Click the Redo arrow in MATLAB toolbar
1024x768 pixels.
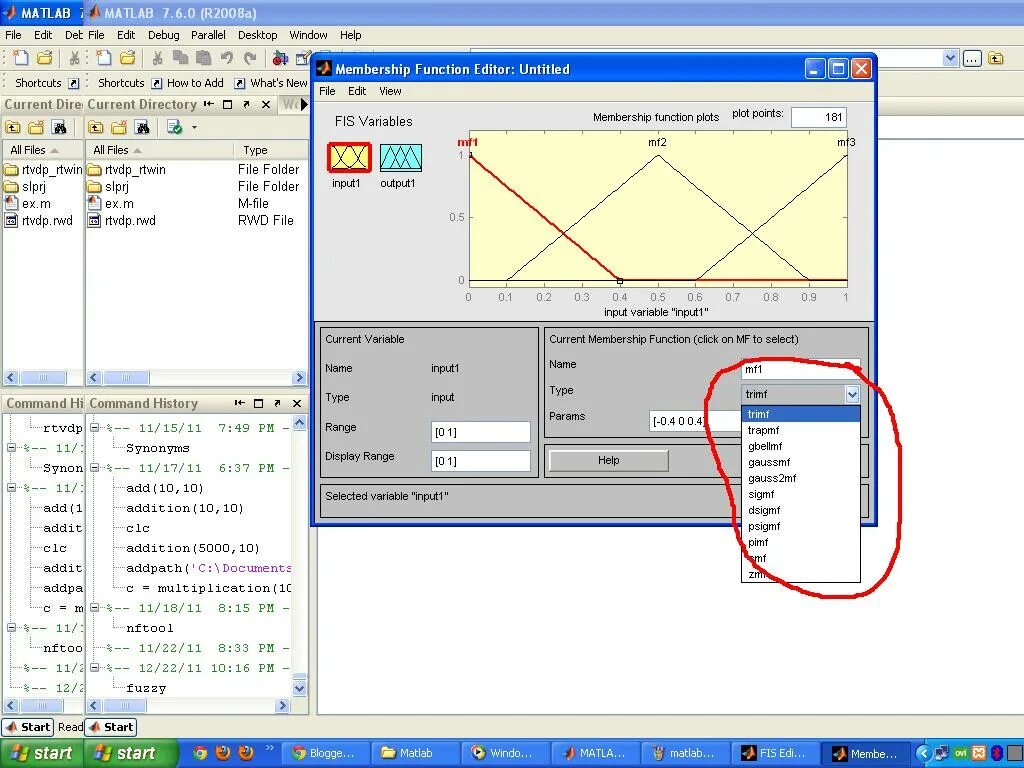[250, 58]
